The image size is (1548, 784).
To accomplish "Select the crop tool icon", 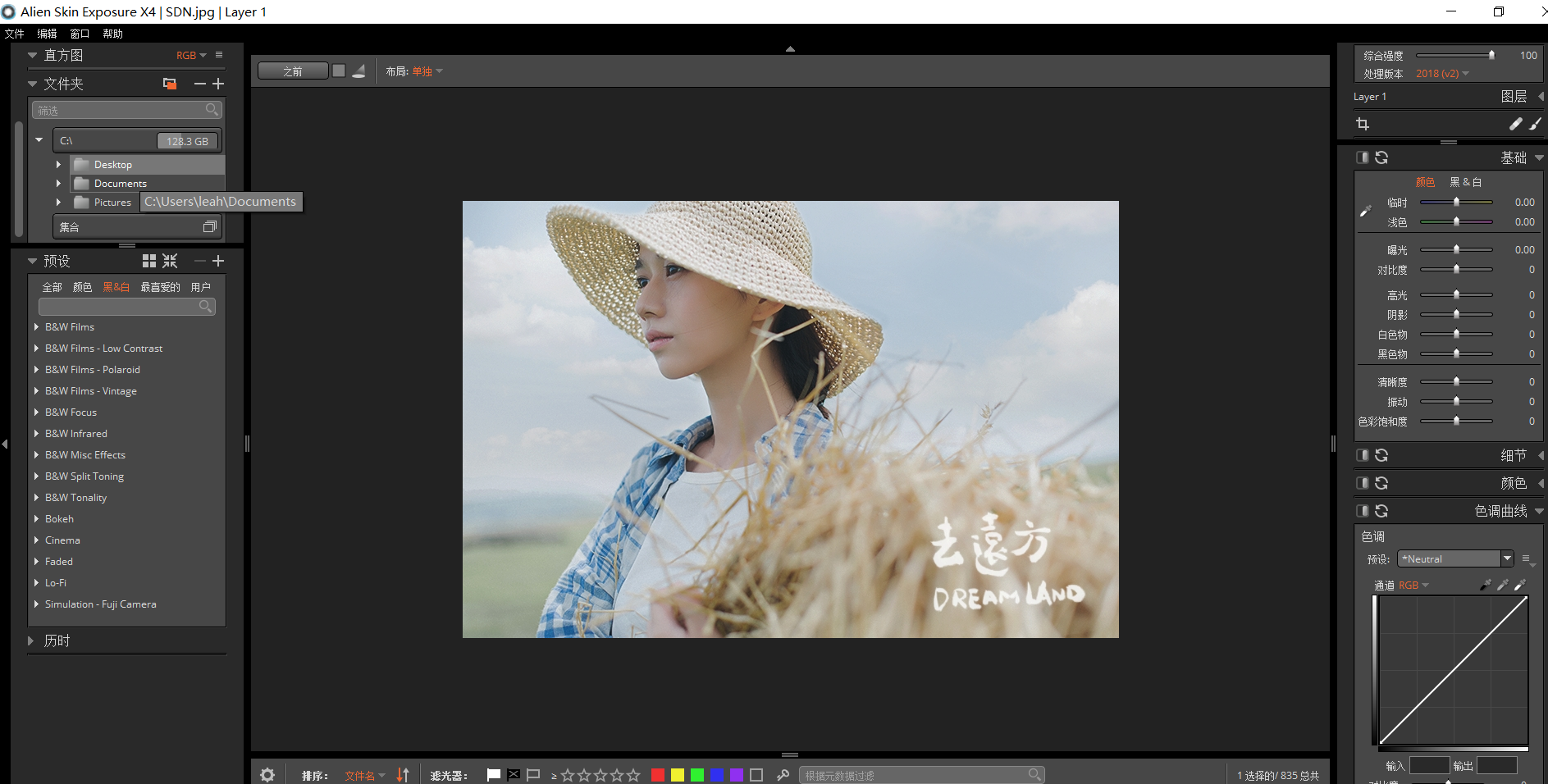I will (1363, 124).
